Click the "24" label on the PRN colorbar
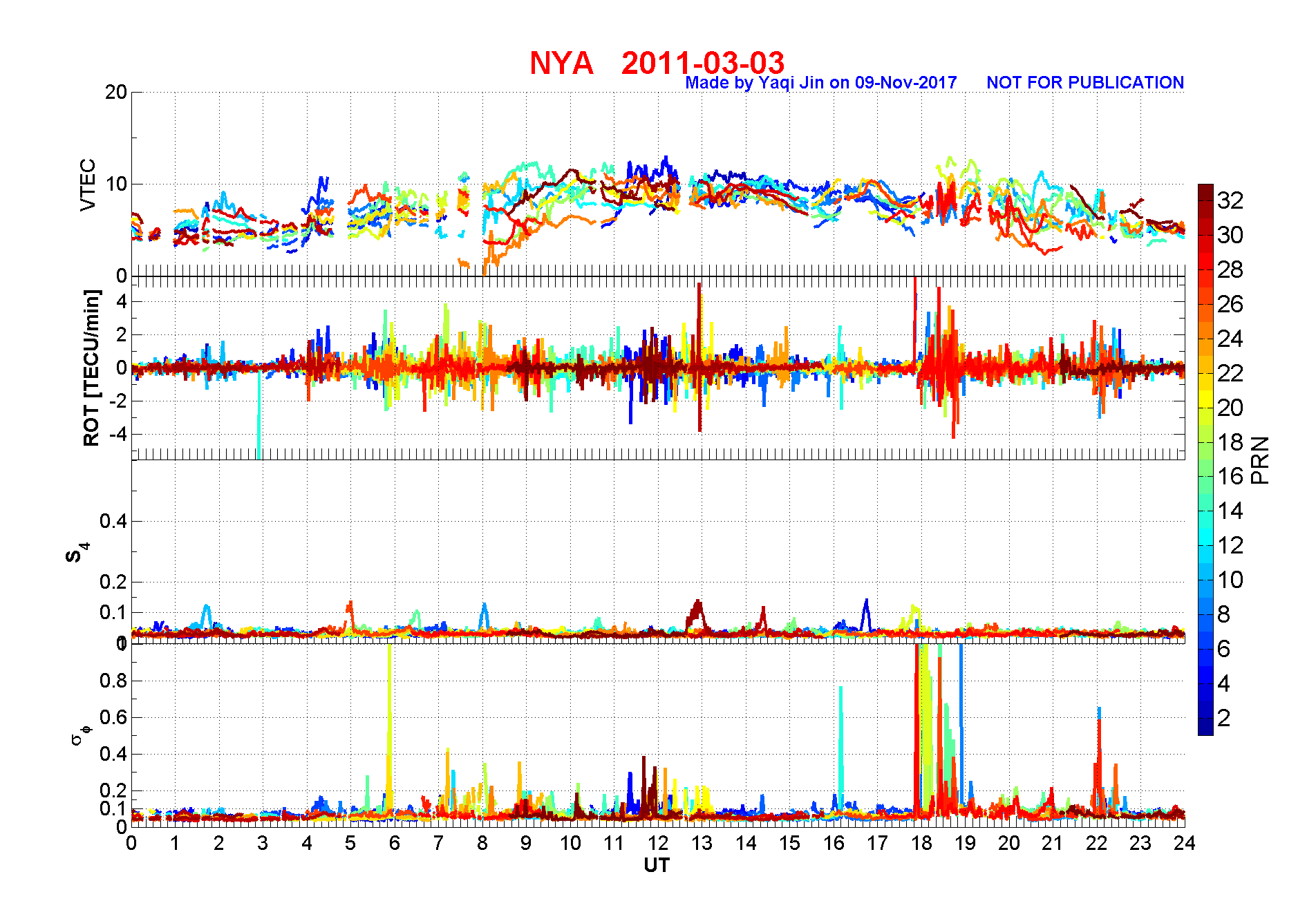 pyautogui.click(x=1230, y=339)
